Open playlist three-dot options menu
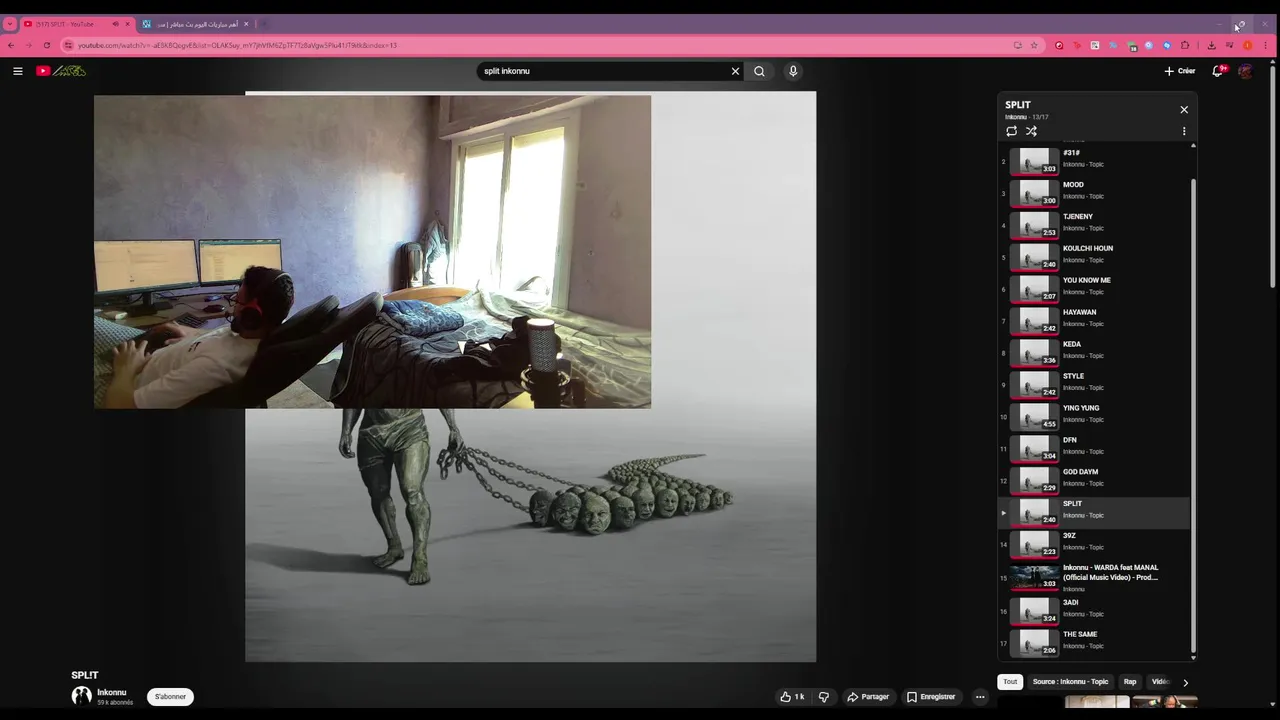The width and height of the screenshot is (1280, 720). [x=1184, y=131]
